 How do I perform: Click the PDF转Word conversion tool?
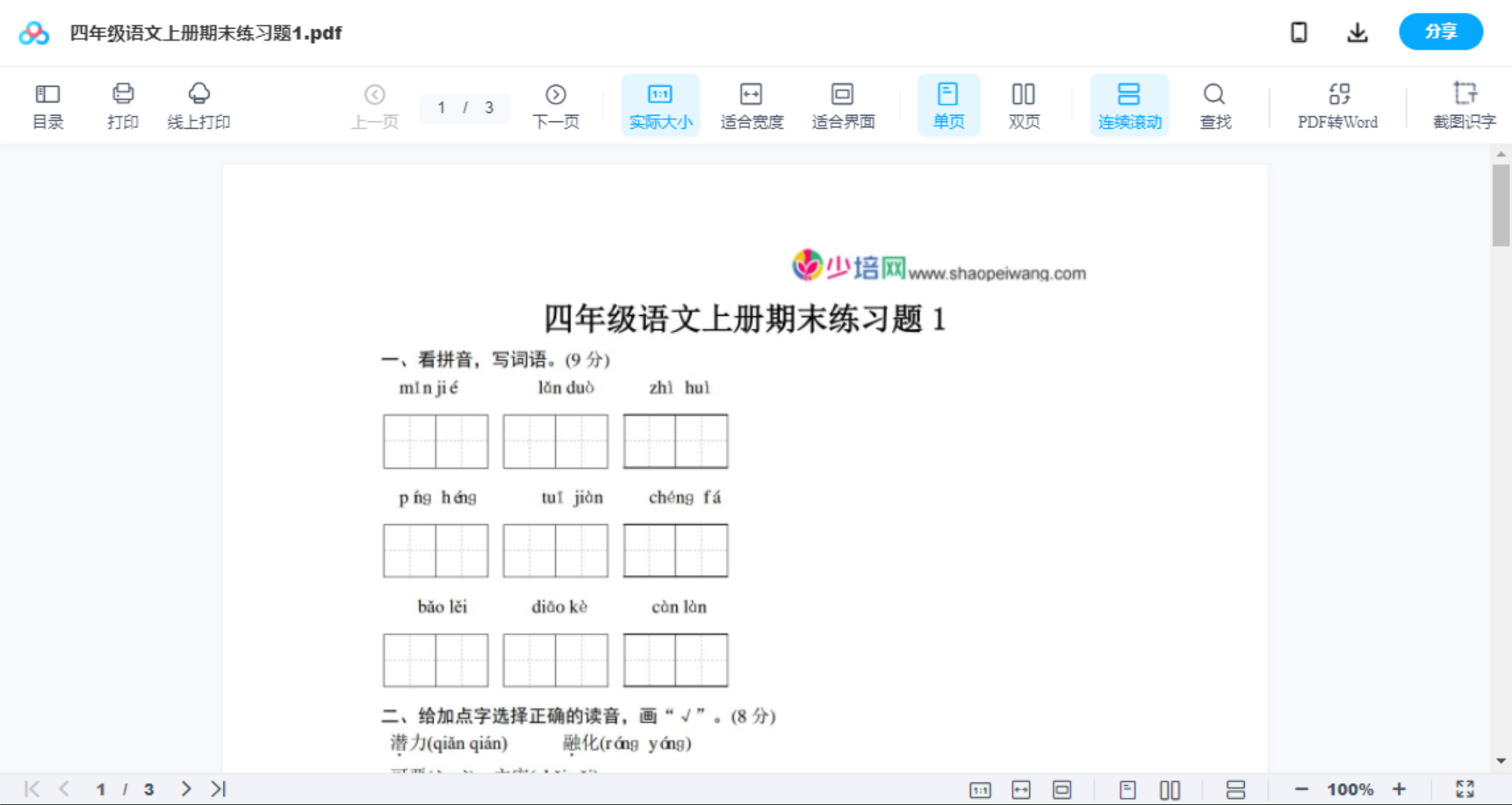[1336, 104]
